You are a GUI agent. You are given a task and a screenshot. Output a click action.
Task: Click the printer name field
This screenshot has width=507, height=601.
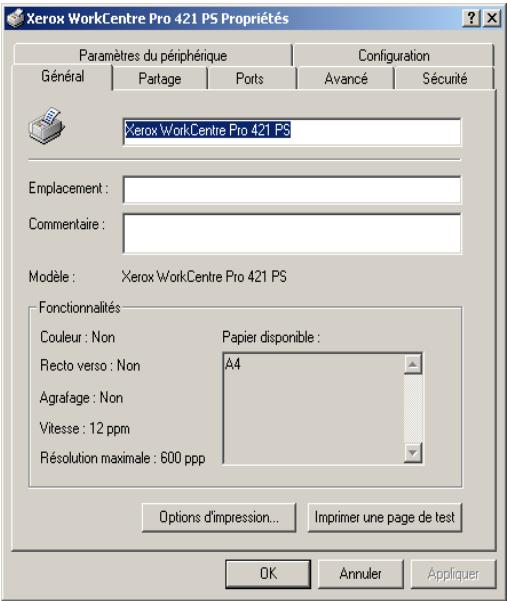point(292,132)
